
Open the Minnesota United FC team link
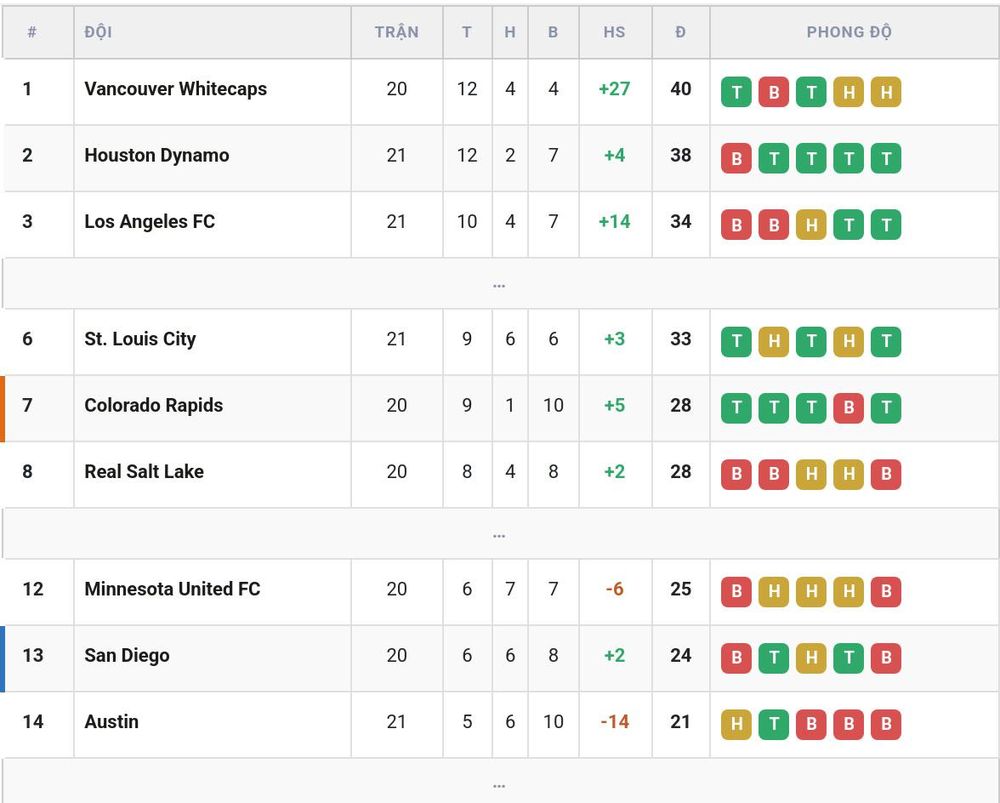click(x=172, y=589)
